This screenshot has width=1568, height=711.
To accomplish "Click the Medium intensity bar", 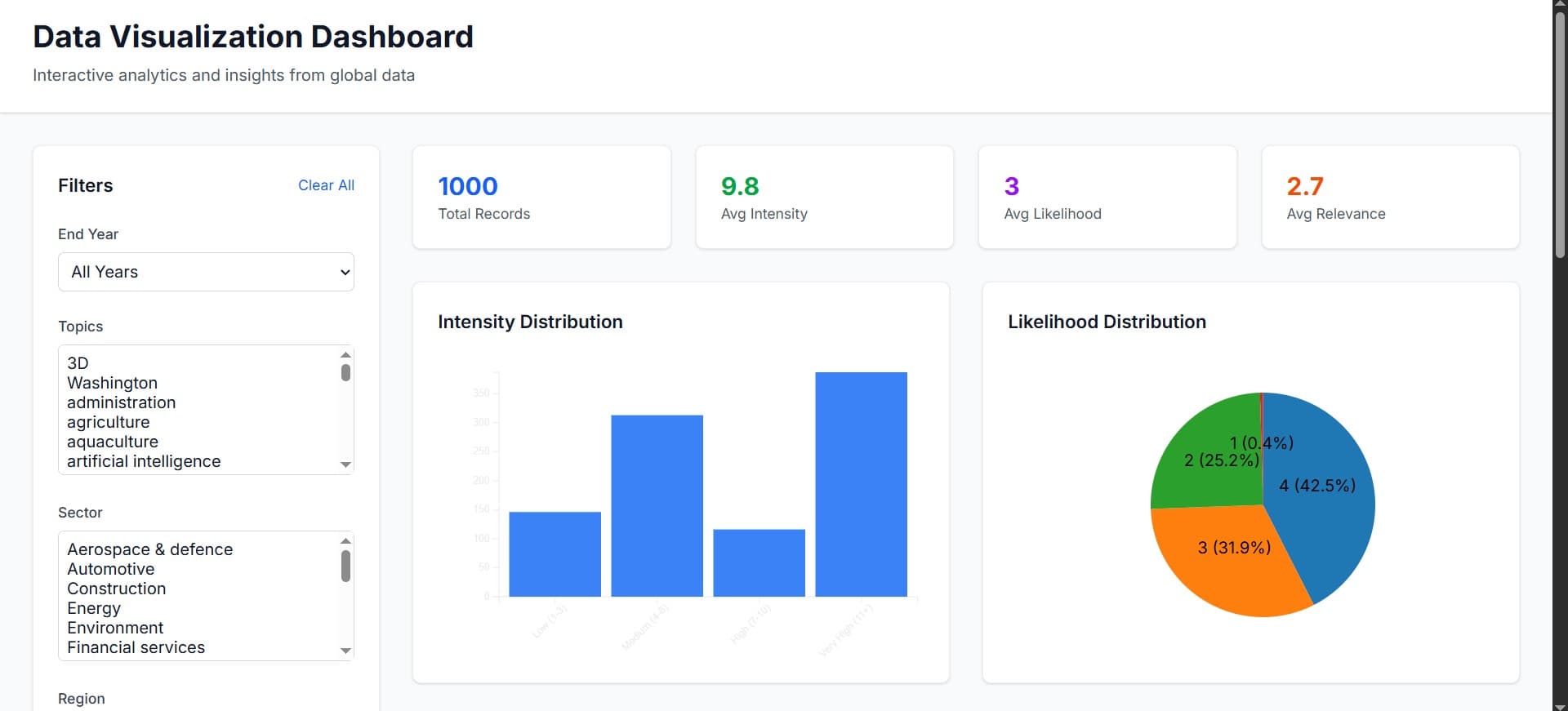I will (657, 506).
